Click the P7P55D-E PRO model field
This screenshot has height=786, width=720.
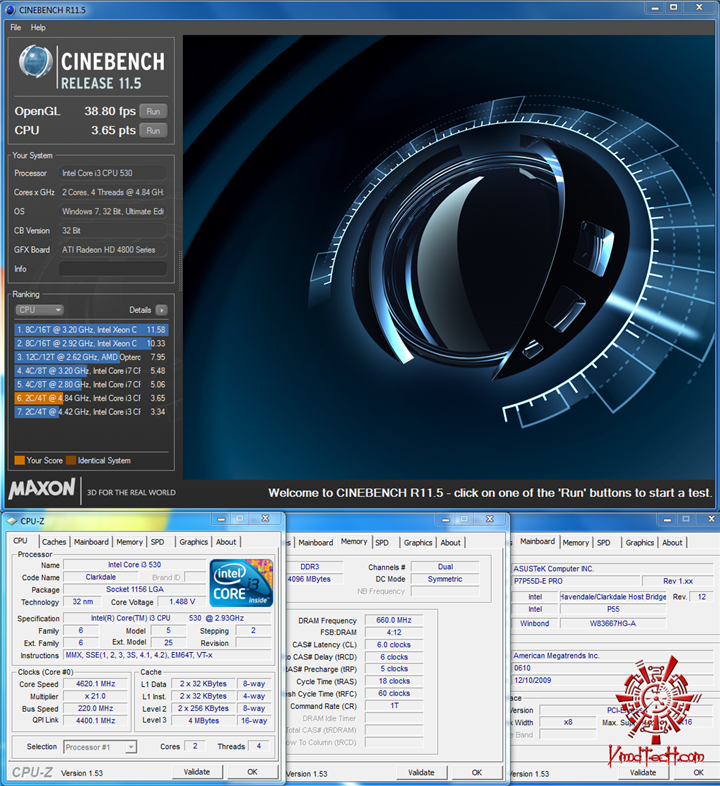coord(576,581)
